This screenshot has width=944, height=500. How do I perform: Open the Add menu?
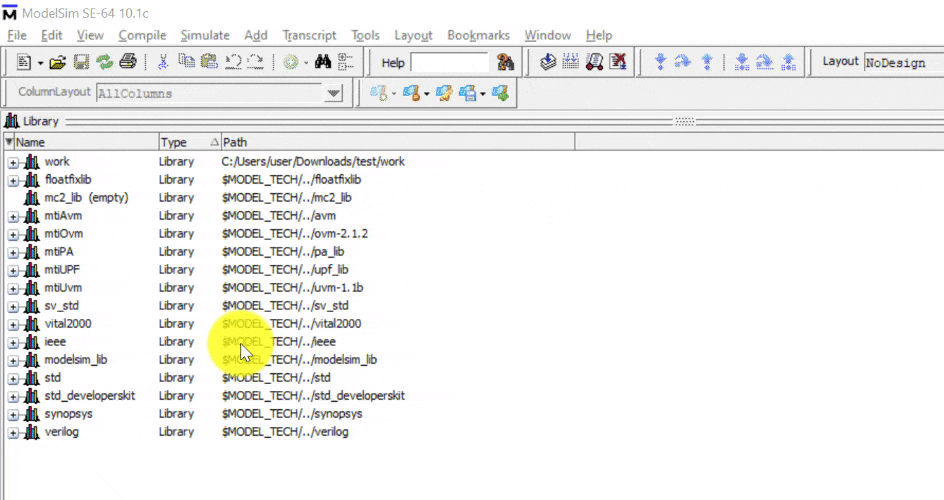coord(256,35)
